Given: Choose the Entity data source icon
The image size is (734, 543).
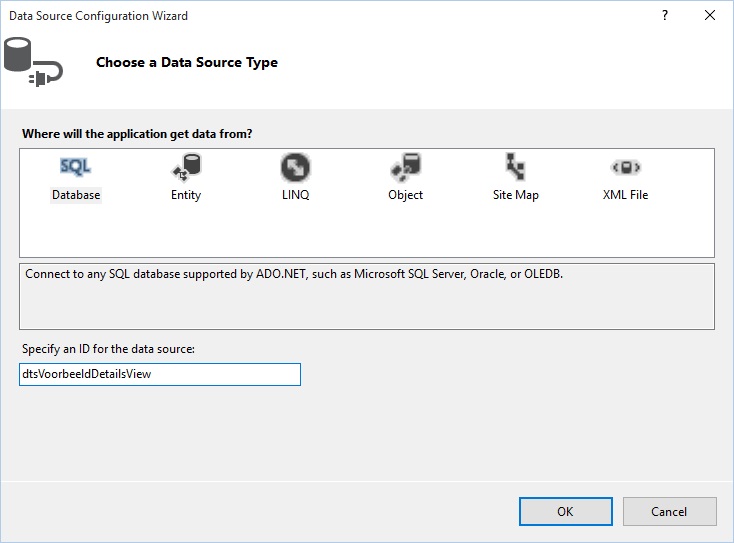Looking at the screenshot, I should [x=186, y=167].
